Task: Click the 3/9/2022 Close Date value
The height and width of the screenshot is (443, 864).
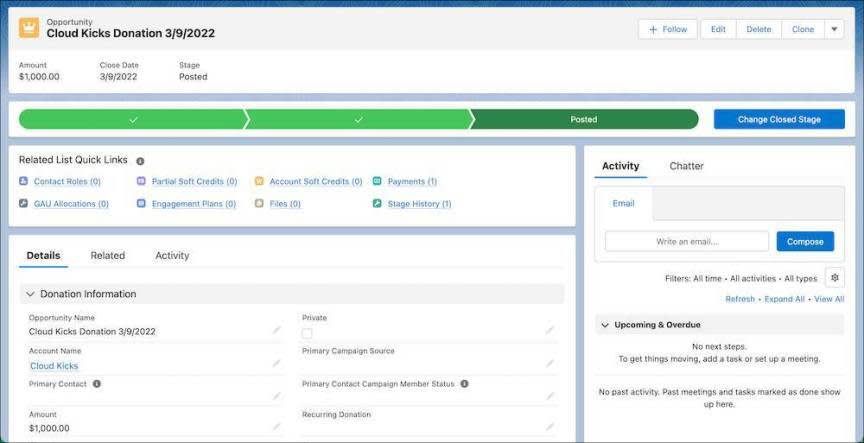Action: click(x=118, y=77)
